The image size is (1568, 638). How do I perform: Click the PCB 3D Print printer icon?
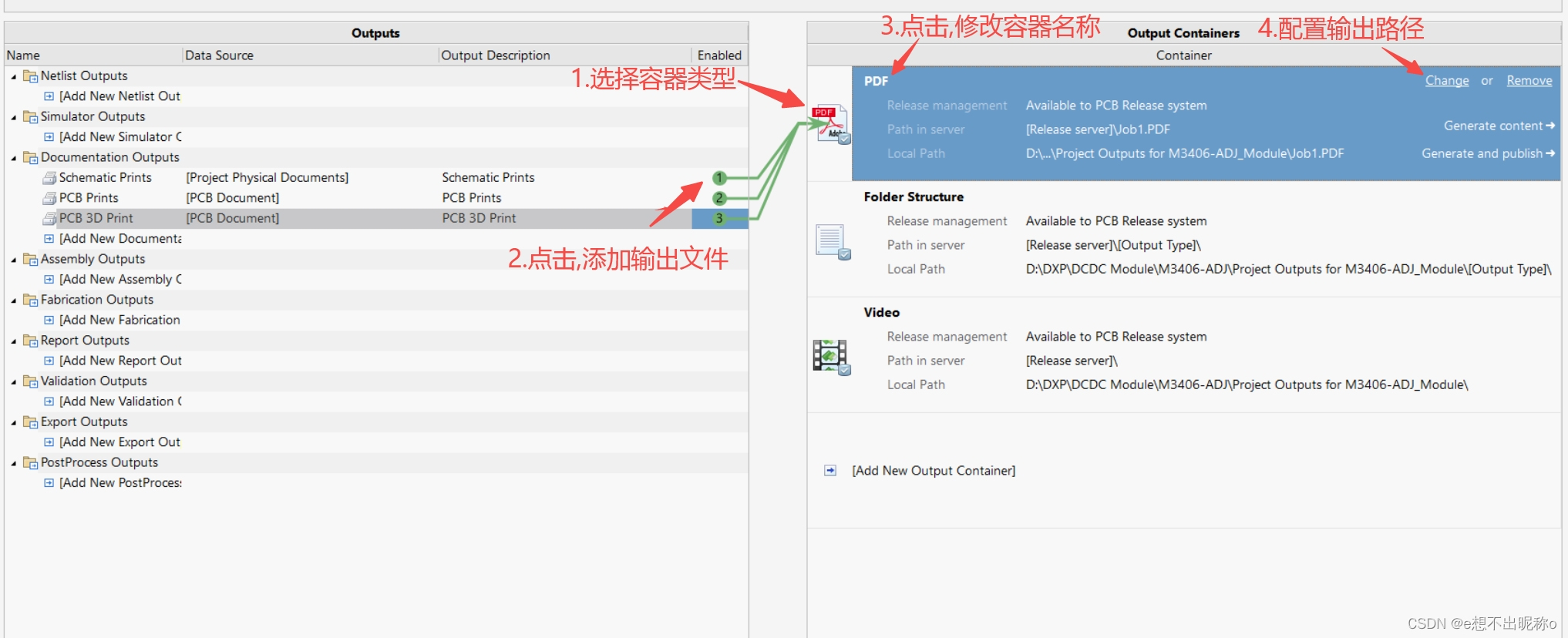coord(49,219)
